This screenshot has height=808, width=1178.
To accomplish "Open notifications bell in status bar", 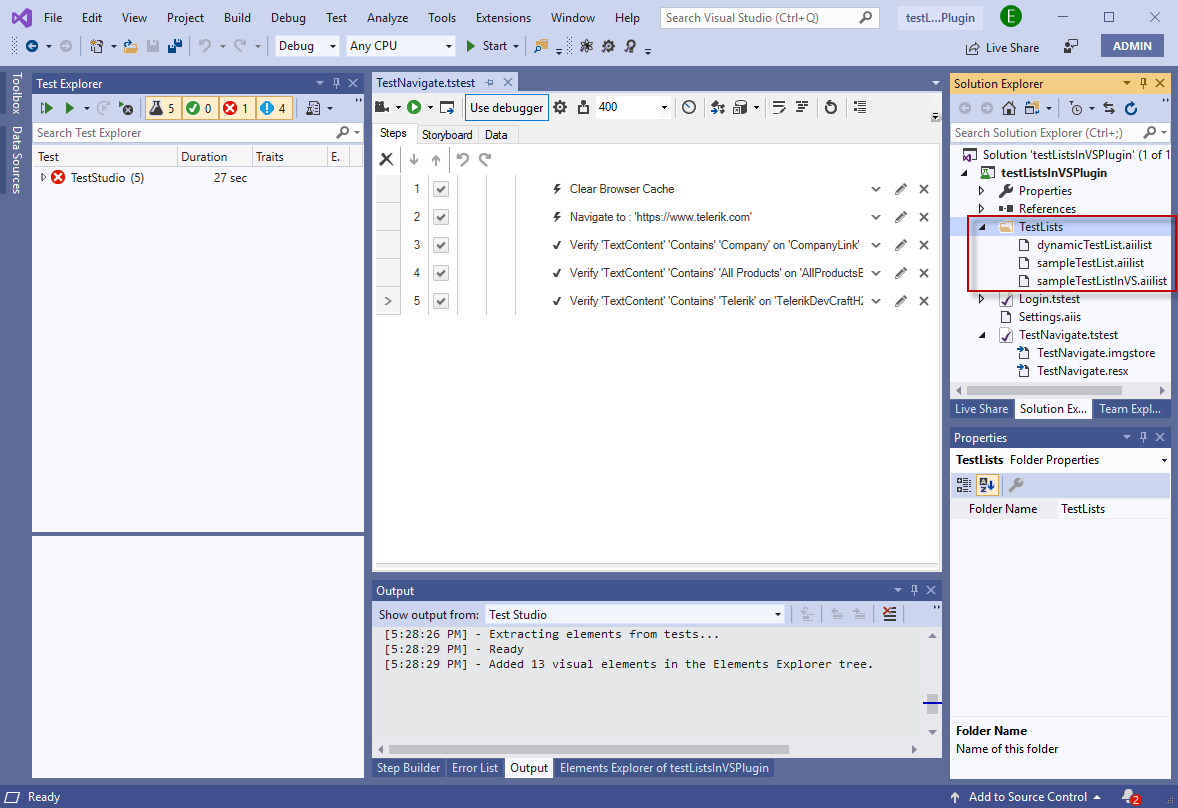I will (x=1130, y=797).
